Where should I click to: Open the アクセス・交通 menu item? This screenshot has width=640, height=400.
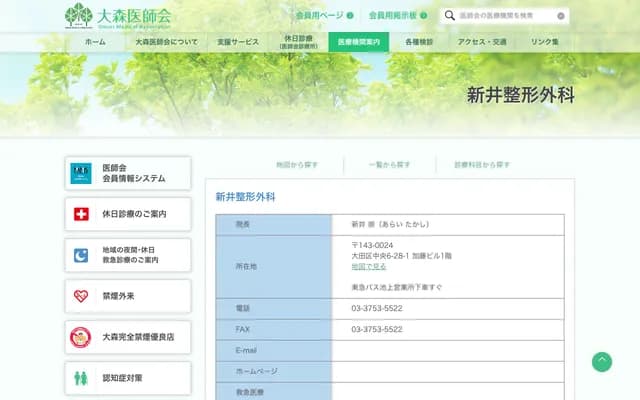[x=482, y=42]
